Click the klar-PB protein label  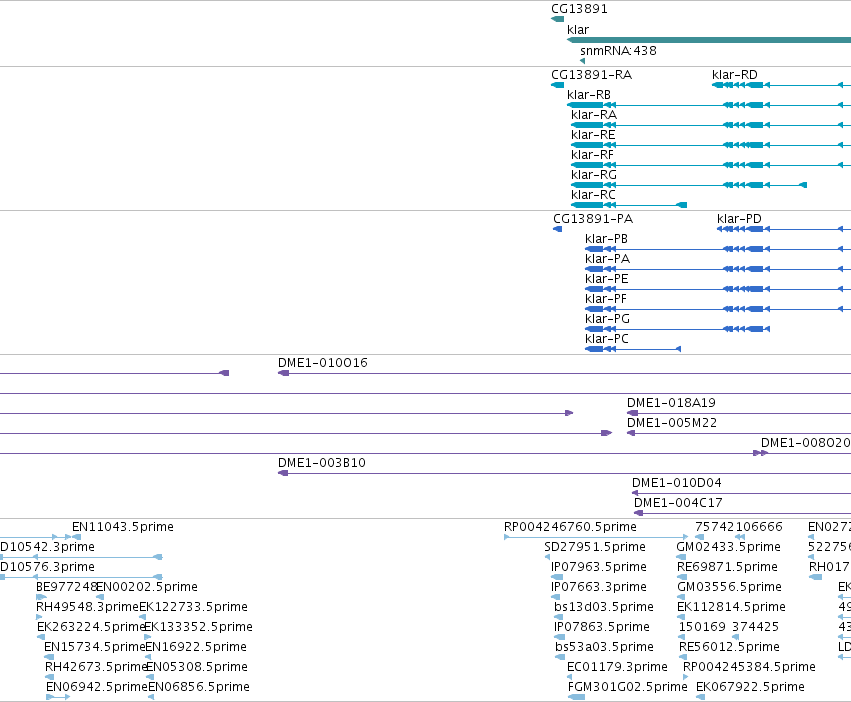point(606,239)
